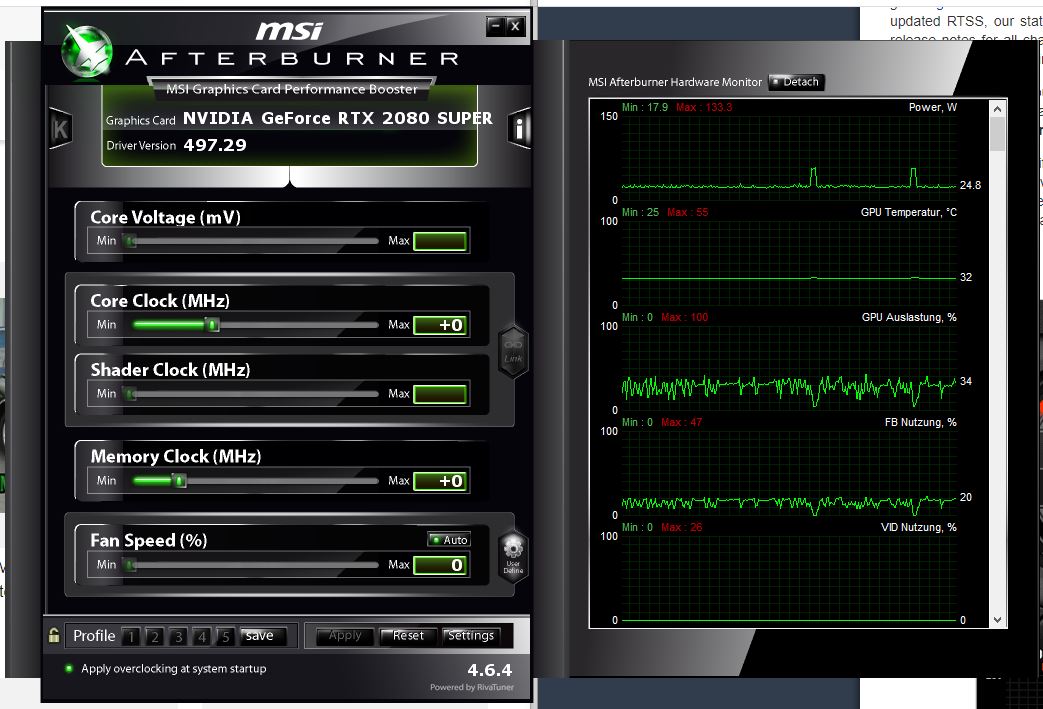The height and width of the screenshot is (709, 1043).
Task: Click the Fan Speed 0 value field
Action: 440,565
